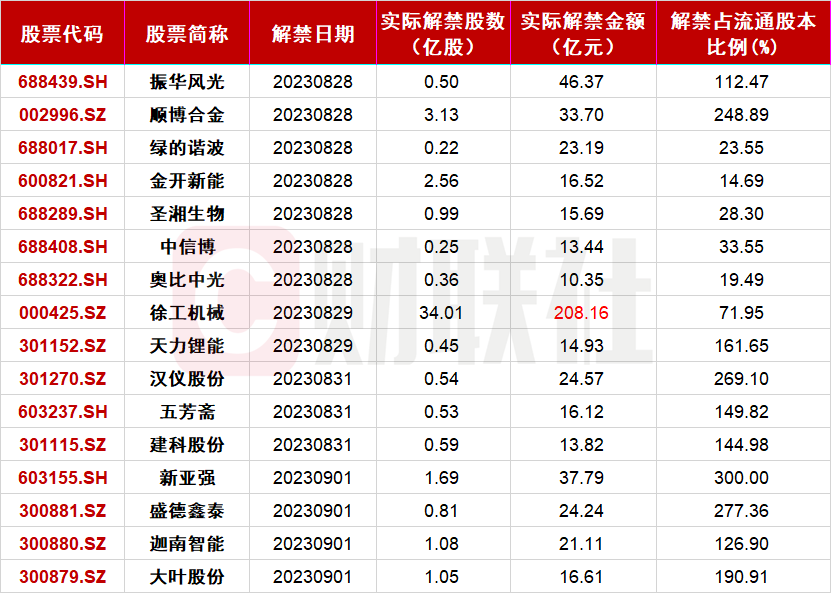Select stock code 600821.SH
Viewport: 831px width, 593px height.
[63, 181]
